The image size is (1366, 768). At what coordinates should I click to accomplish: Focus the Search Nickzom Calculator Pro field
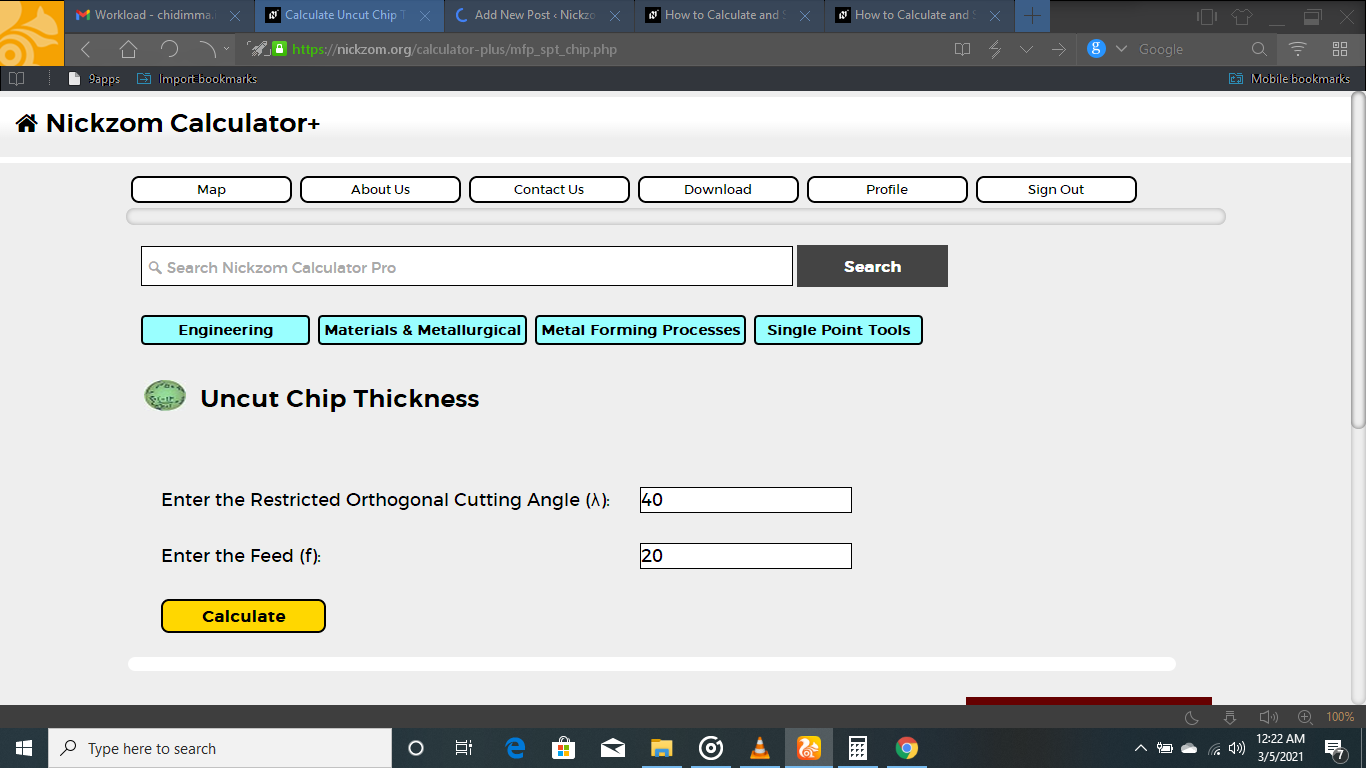[x=467, y=267]
